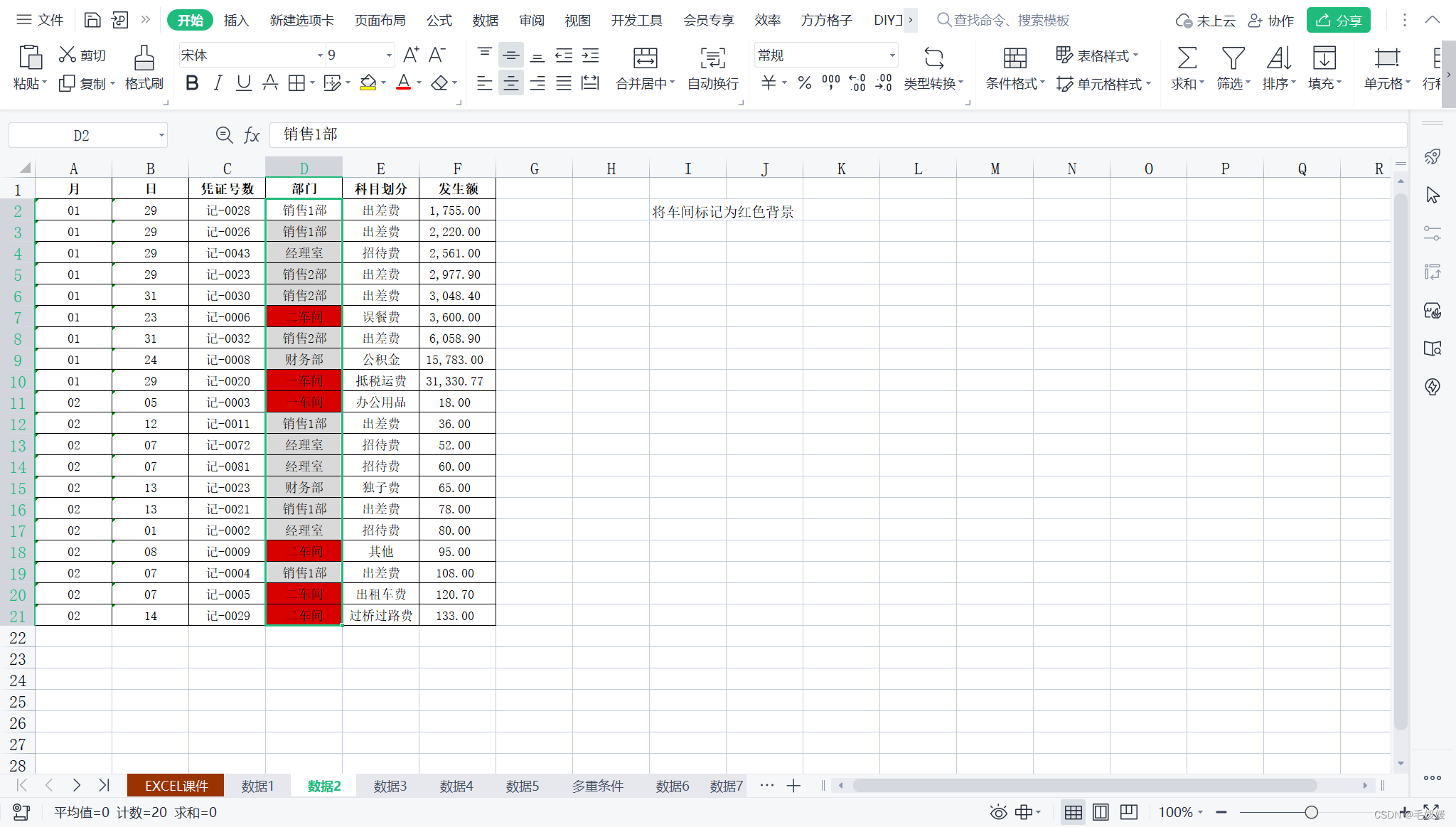This screenshot has height=827, width=1456.
Task: Click the Name Box showing D2
Action: 82,135
